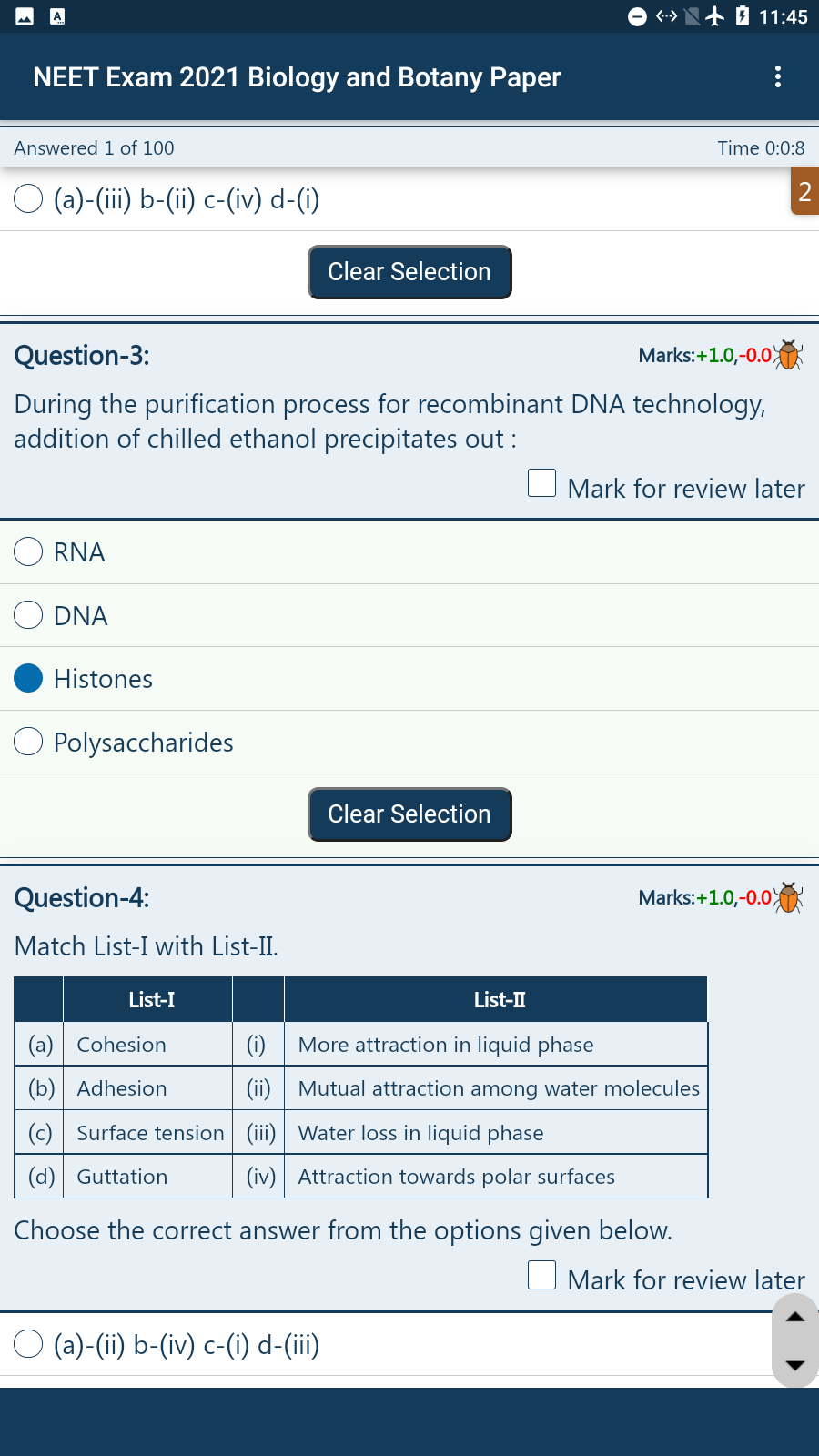Clear Selection above Question-3
Screen dimensions: 819x1456
(409, 272)
